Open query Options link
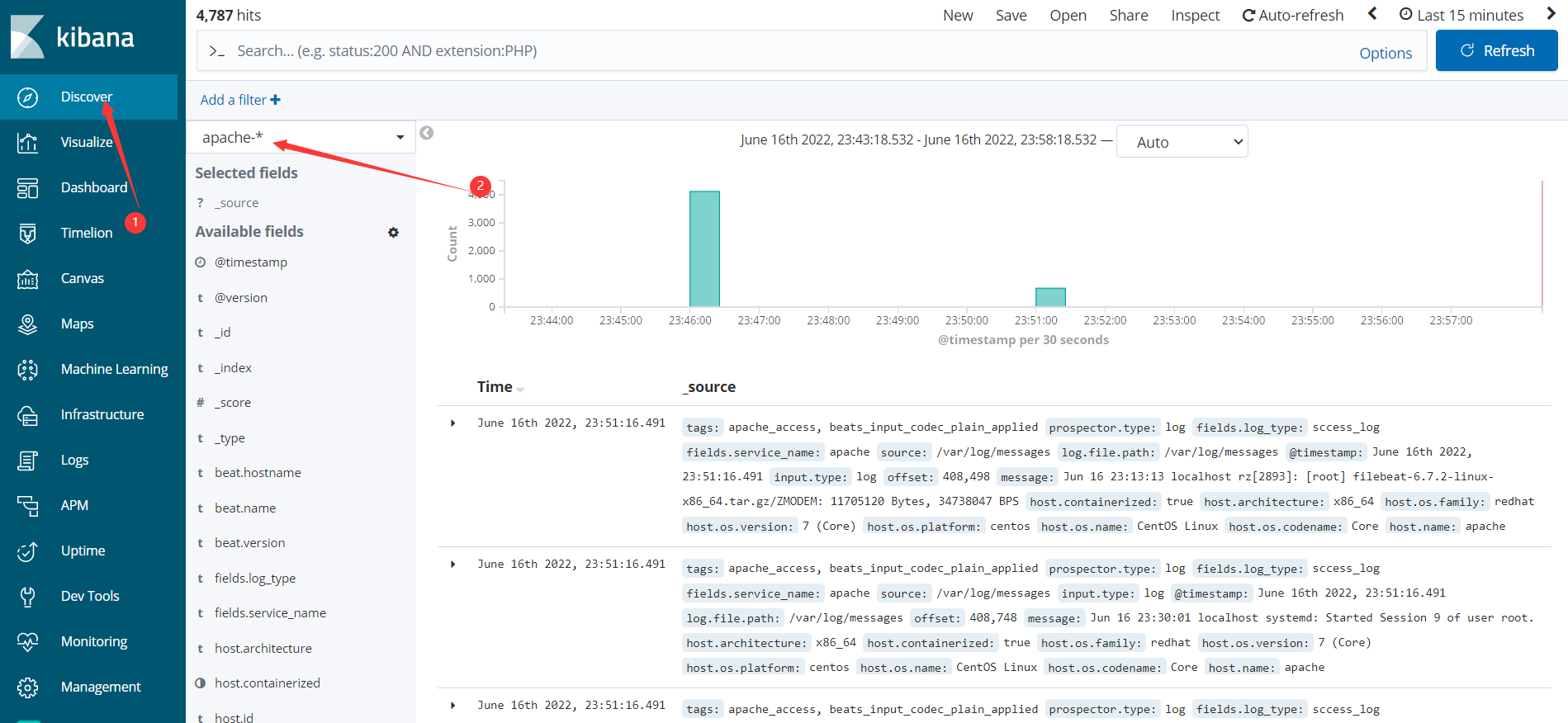Screen dimensions: 1568x723 (1386, 54)
